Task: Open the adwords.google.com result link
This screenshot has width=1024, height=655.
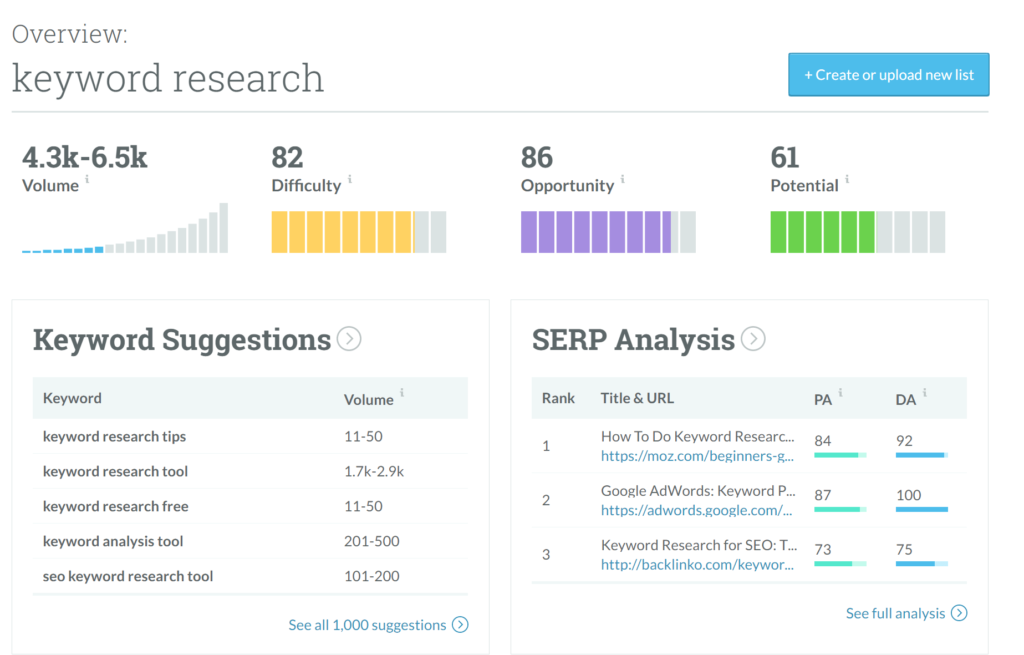Action: point(696,511)
